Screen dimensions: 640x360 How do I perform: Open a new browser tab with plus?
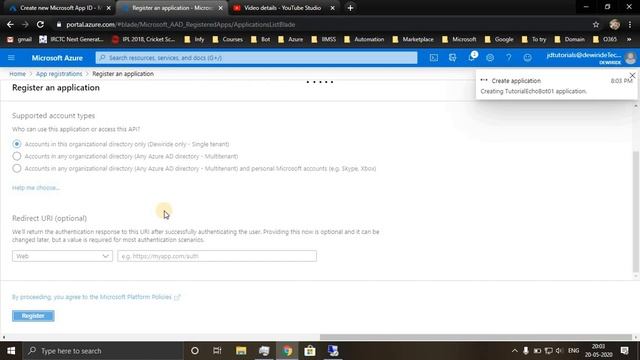pyautogui.click(x=350, y=8)
